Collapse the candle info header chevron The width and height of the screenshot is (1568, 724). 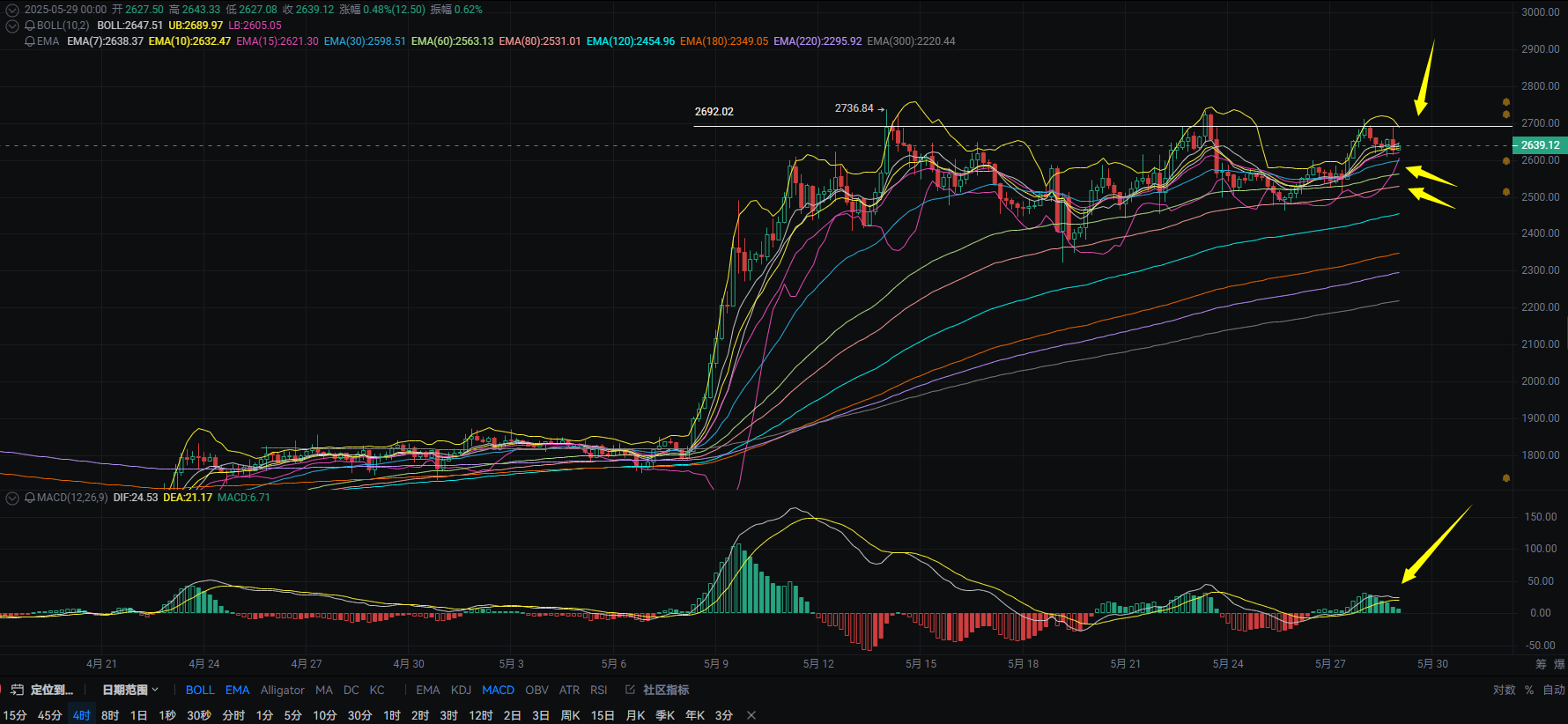tap(12, 10)
